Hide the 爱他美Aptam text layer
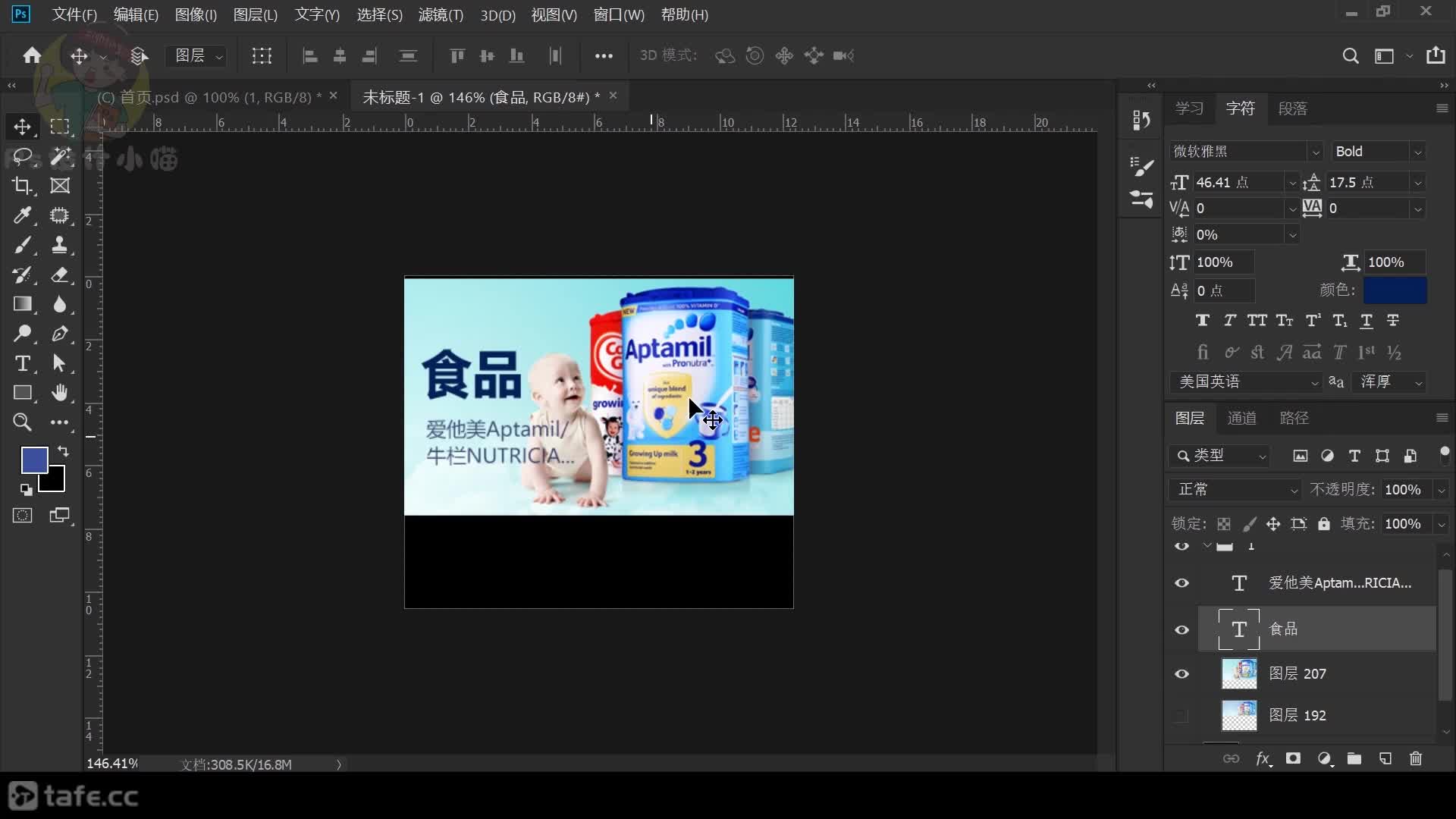 coord(1181,583)
